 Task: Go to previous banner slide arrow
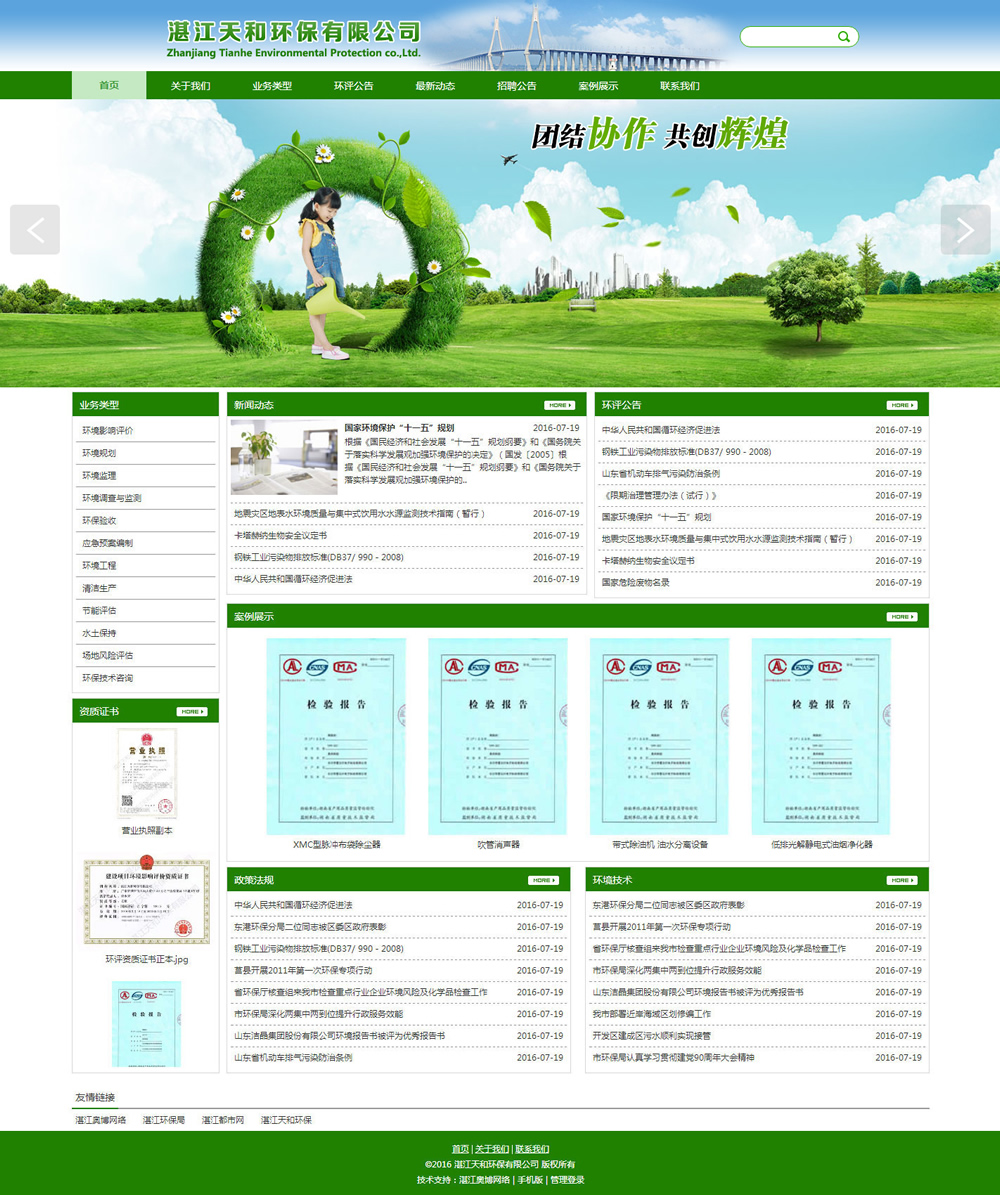35,230
